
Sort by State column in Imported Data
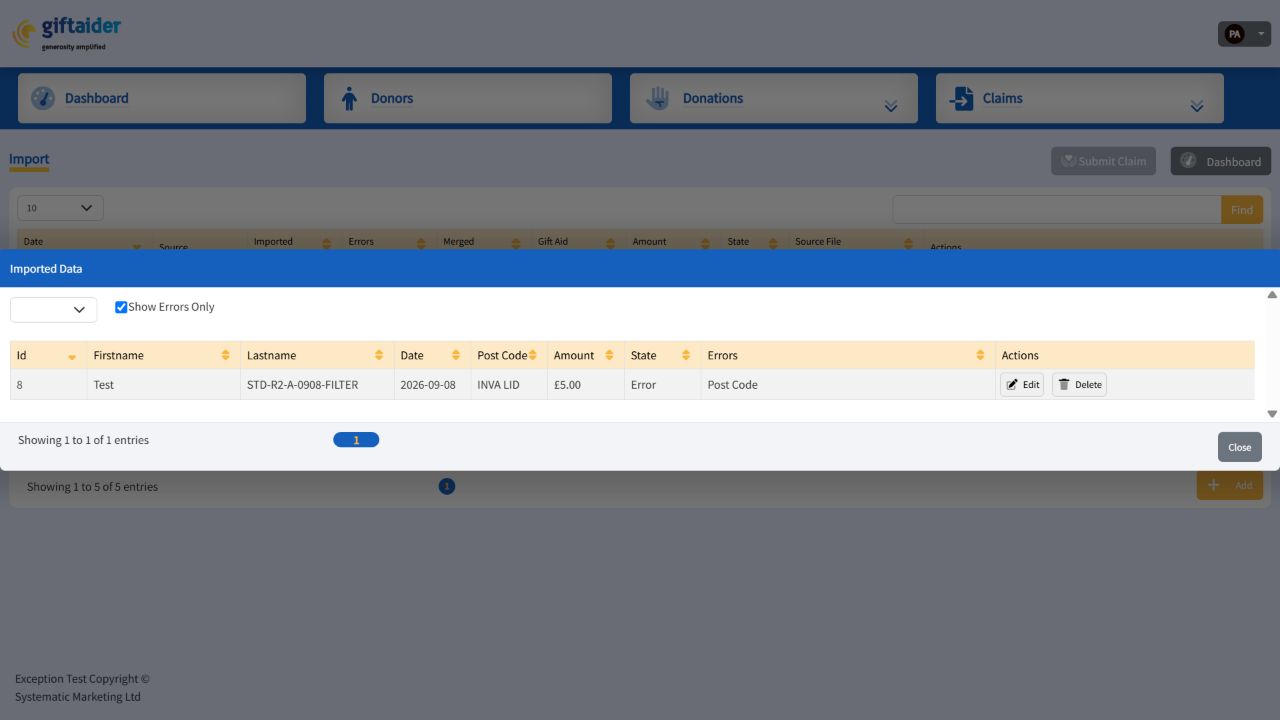[686, 355]
